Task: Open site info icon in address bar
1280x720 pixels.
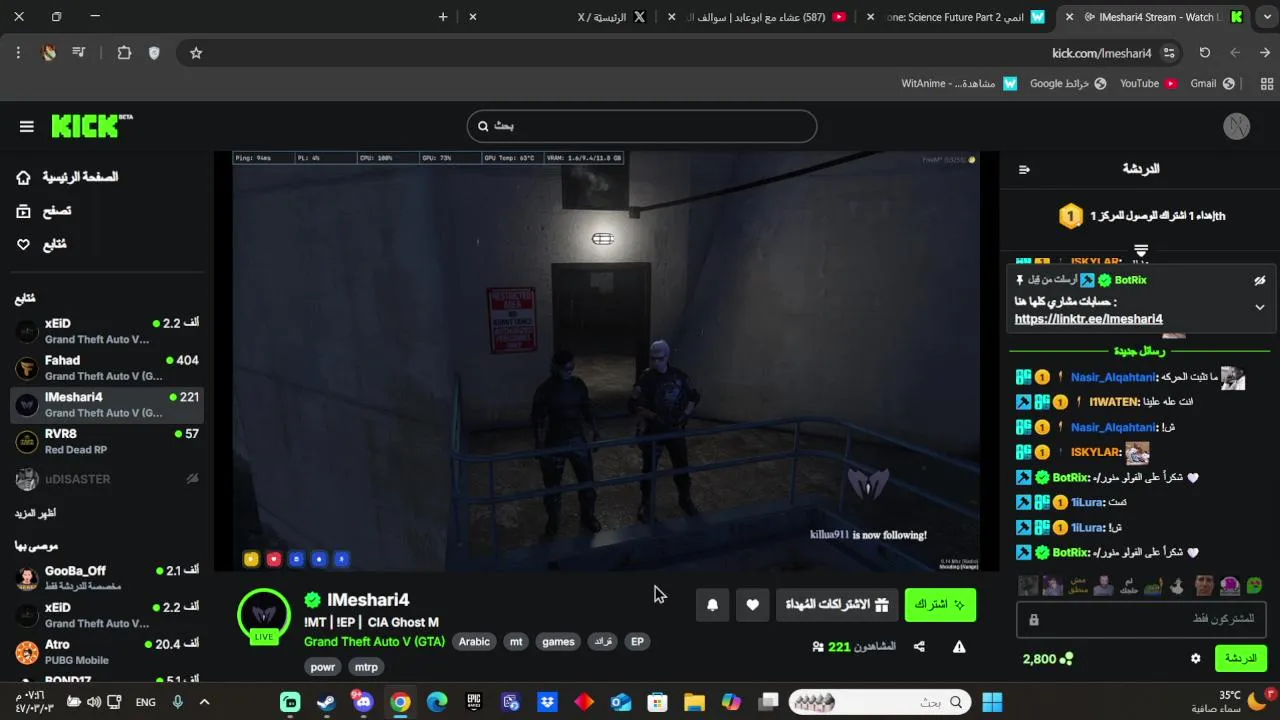Action: click(1169, 53)
